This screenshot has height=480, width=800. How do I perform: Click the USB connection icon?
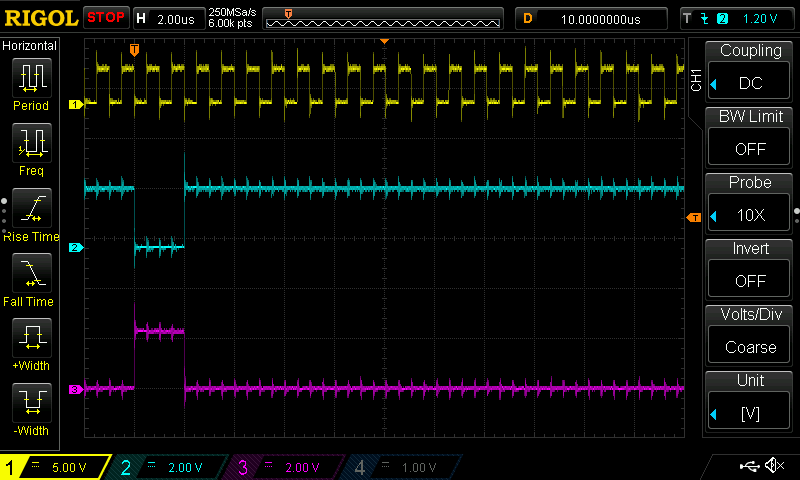749,465
